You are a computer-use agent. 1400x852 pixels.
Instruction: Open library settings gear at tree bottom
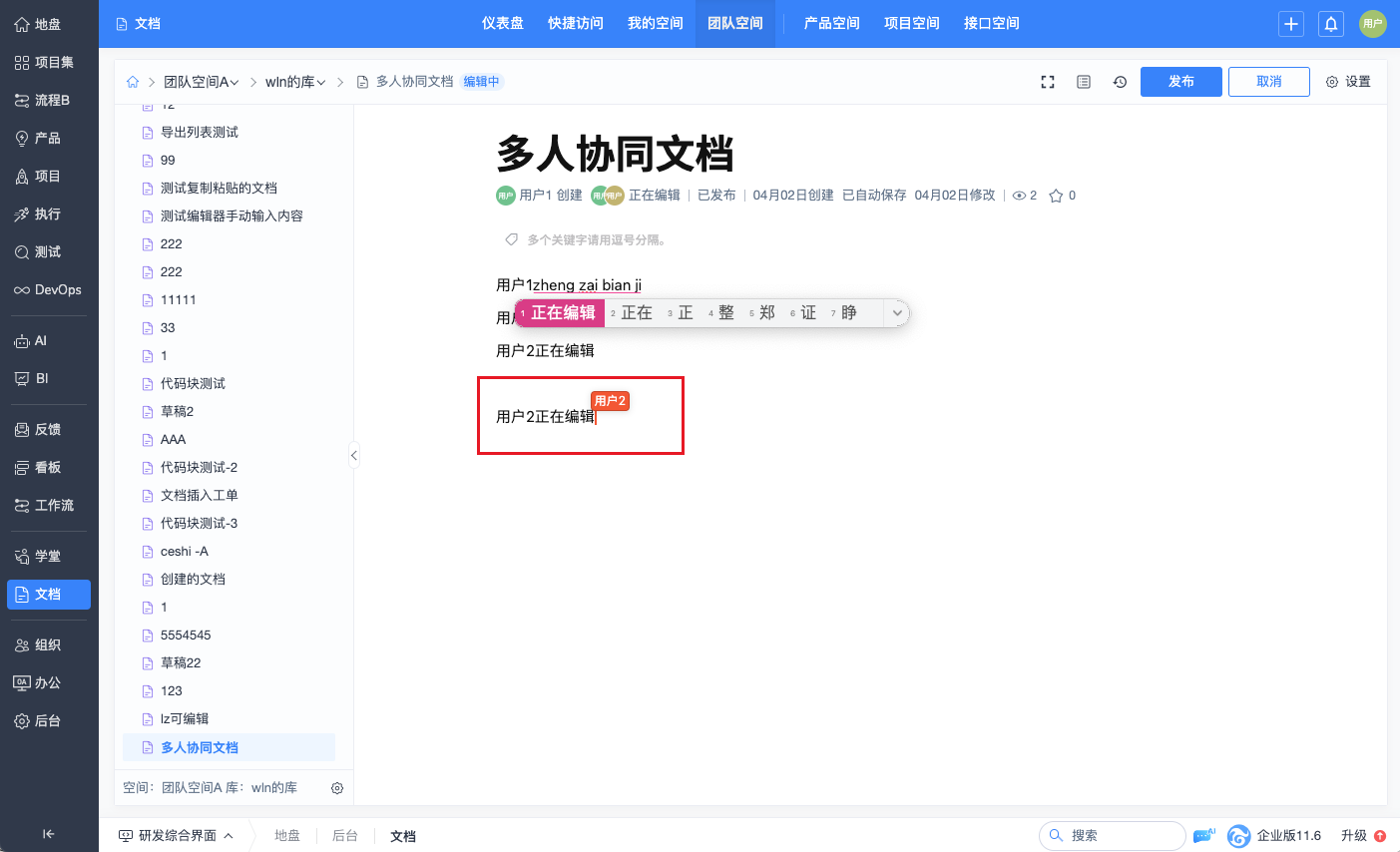pos(337,788)
